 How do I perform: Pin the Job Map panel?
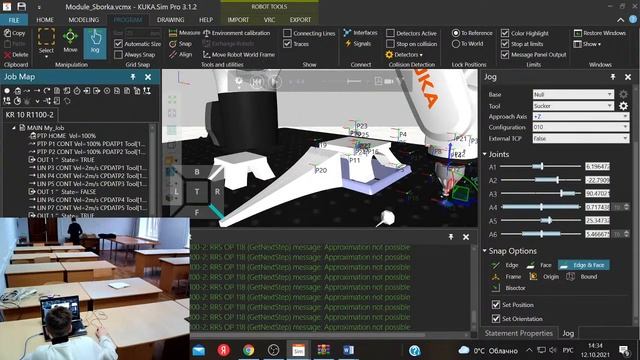pyautogui.click(x=133, y=77)
